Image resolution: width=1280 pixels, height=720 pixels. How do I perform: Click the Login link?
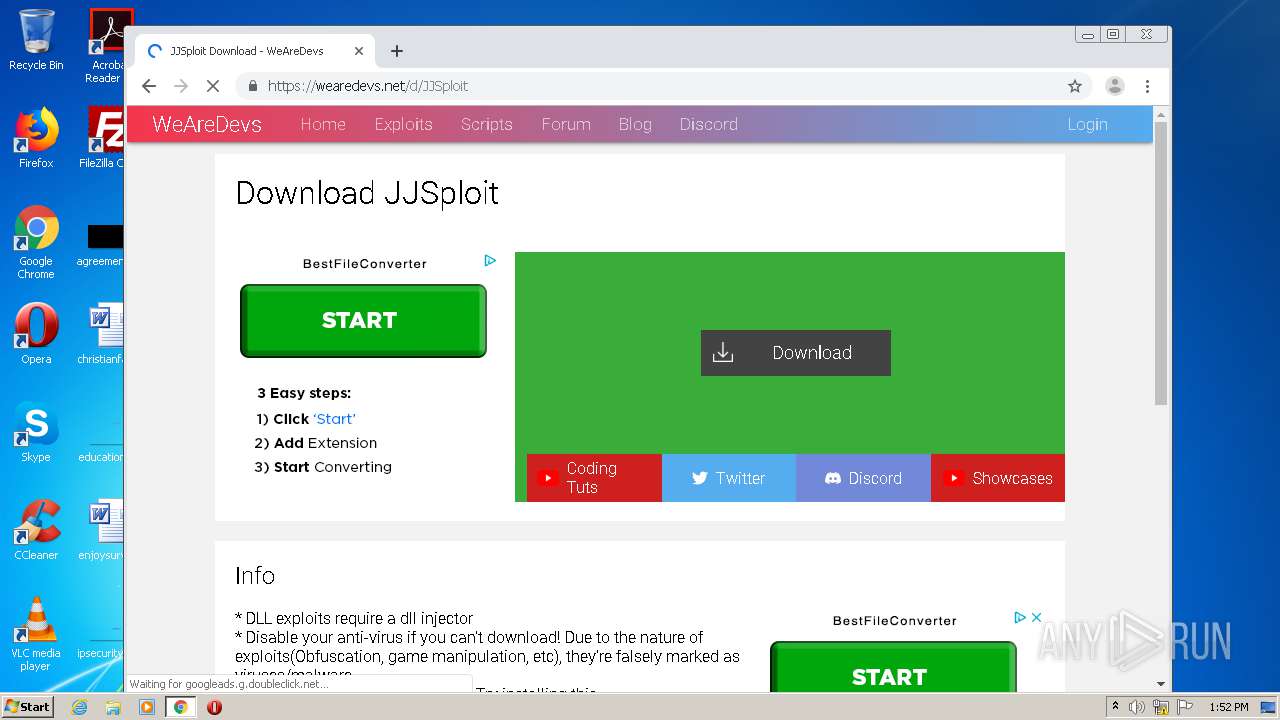(1087, 124)
